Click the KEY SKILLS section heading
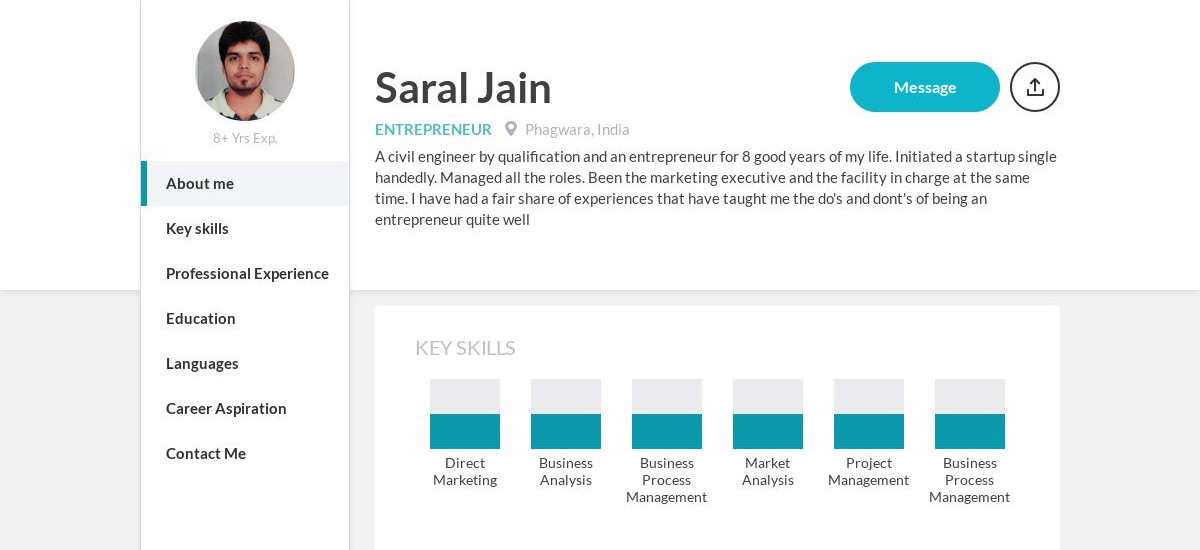This screenshot has height=550, width=1200. (x=465, y=348)
